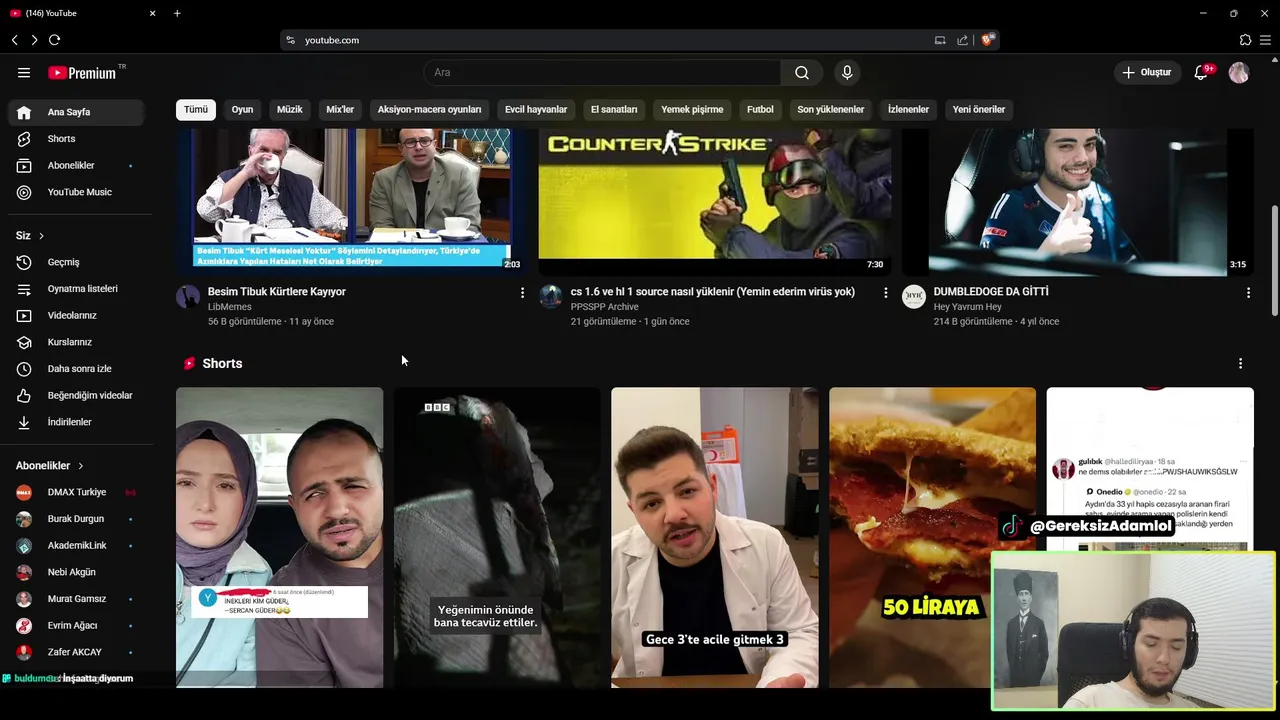Go back with browser back arrow
Viewport: 1280px width, 720px height.
point(14,40)
